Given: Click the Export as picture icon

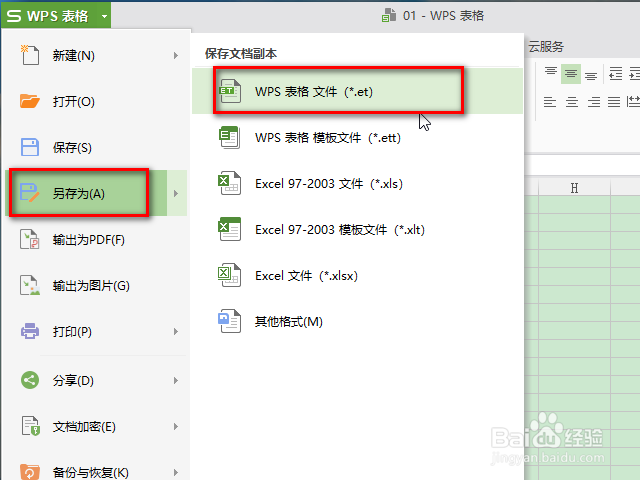Looking at the screenshot, I should [30, 285].
